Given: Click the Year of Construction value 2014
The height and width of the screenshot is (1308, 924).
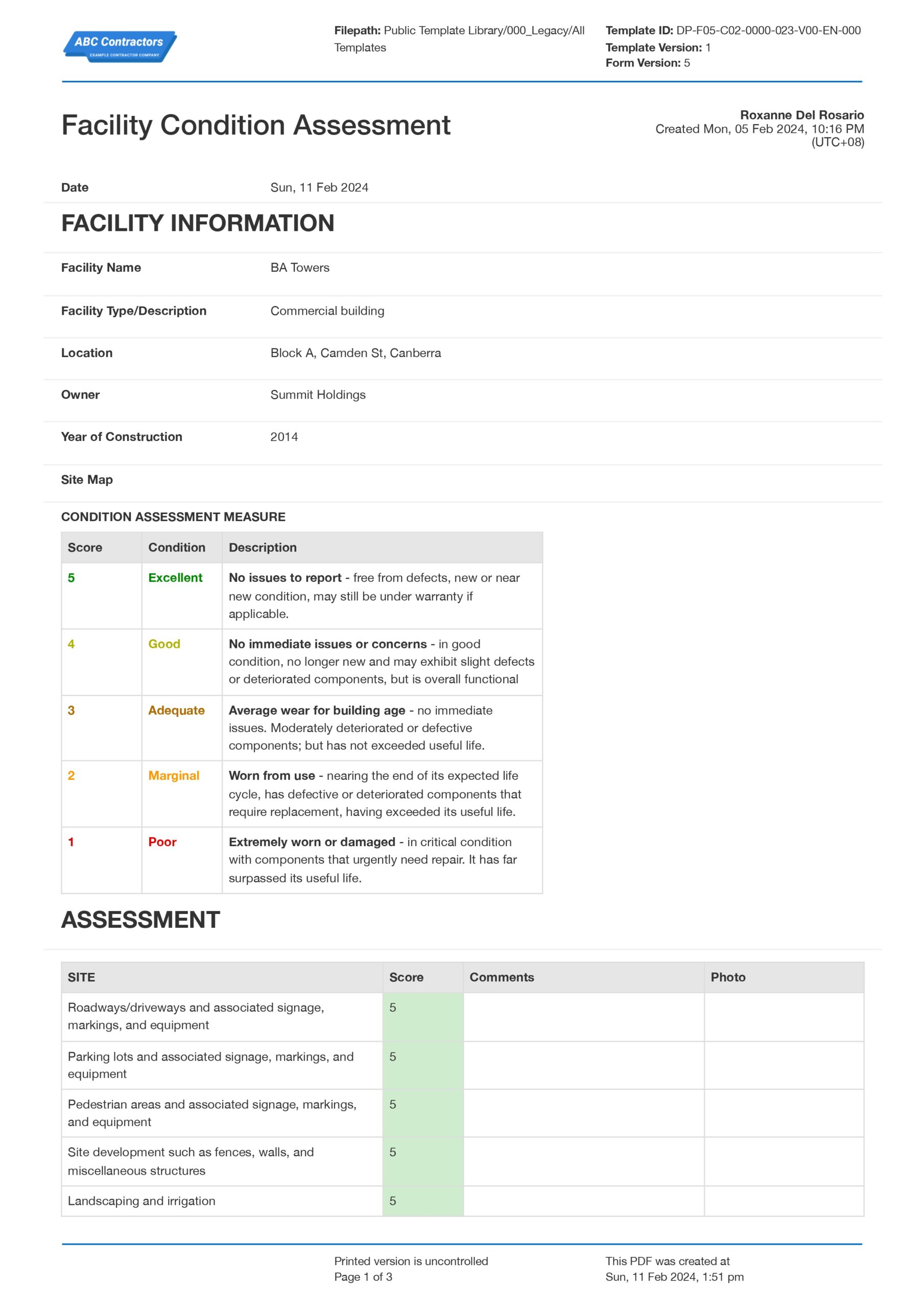Looking at the screenshot, I should click(x=283, y=437).
